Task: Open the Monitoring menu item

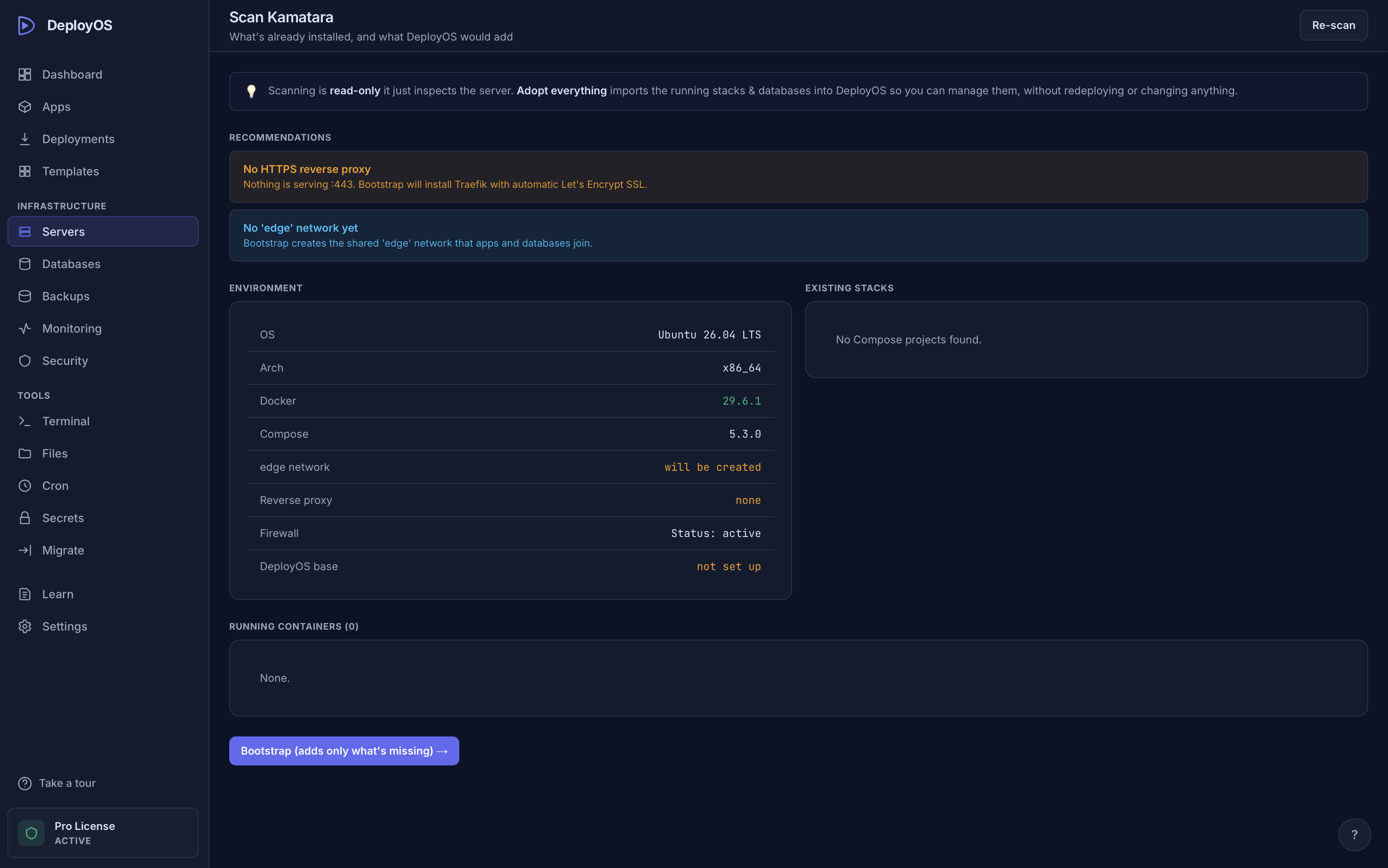Action: click(x=103, y=328)
